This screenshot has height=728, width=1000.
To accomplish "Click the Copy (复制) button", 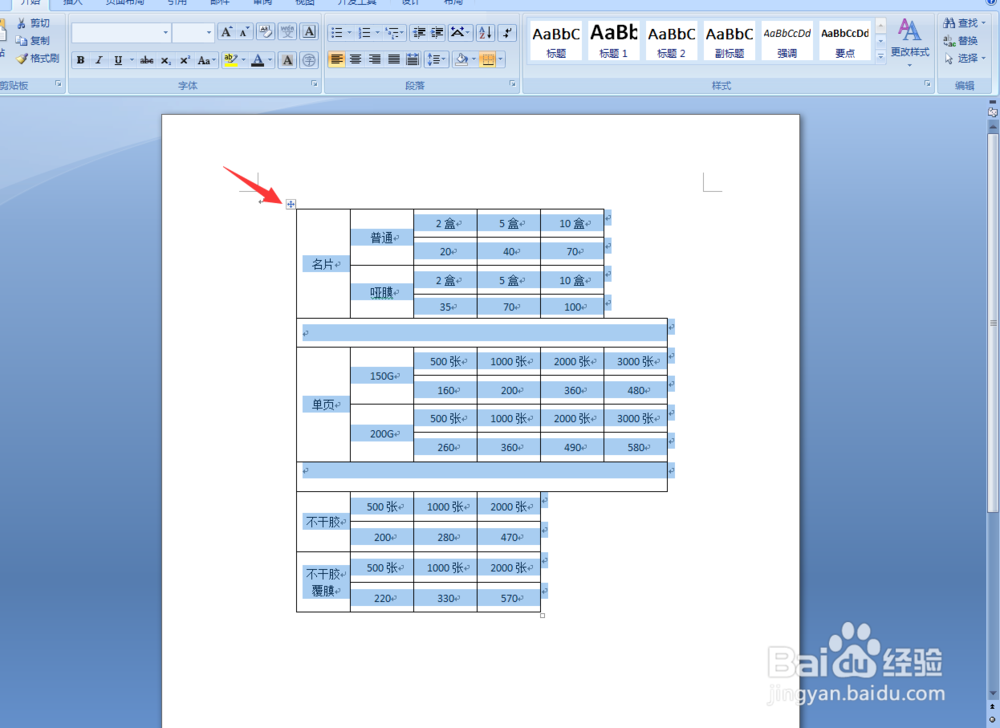I will pos(33,40).
